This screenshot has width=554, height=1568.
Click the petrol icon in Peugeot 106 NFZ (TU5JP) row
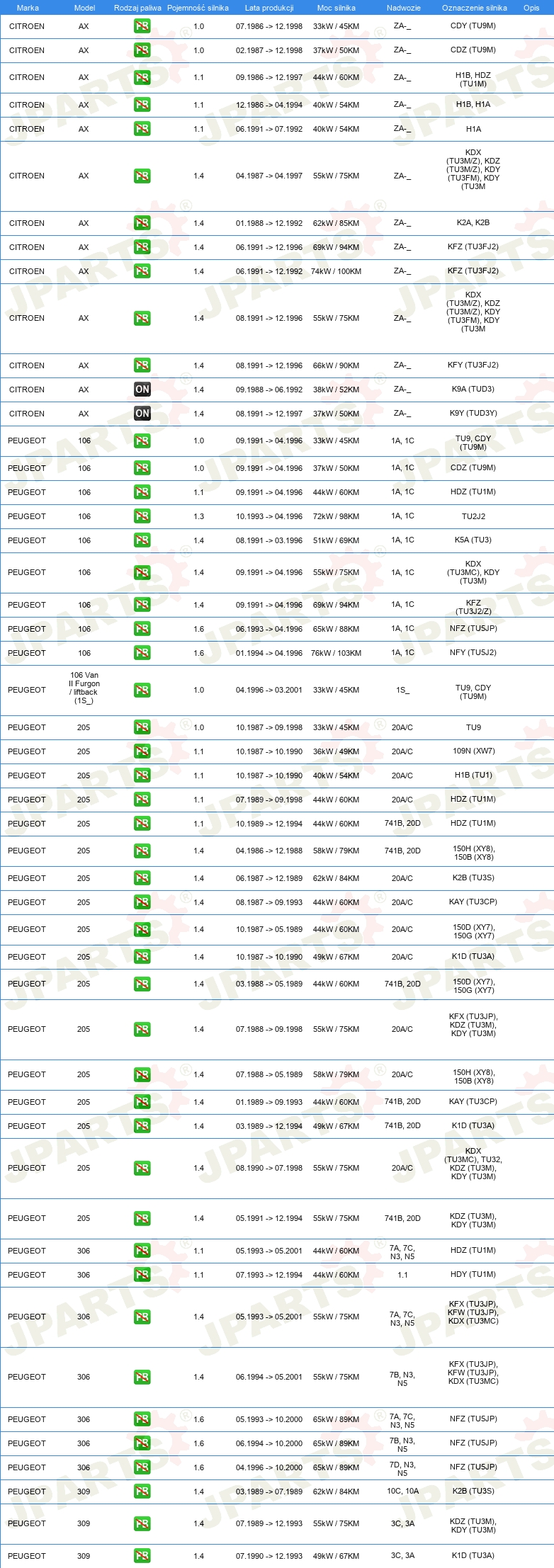(x=142, y=629)
